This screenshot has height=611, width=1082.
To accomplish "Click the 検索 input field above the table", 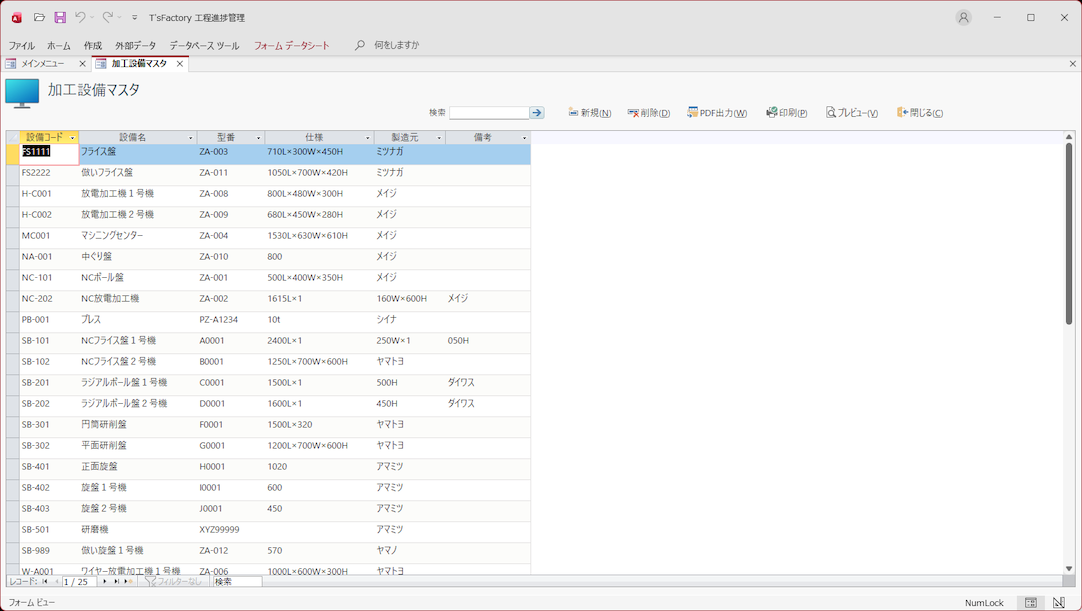I will 489,113.
